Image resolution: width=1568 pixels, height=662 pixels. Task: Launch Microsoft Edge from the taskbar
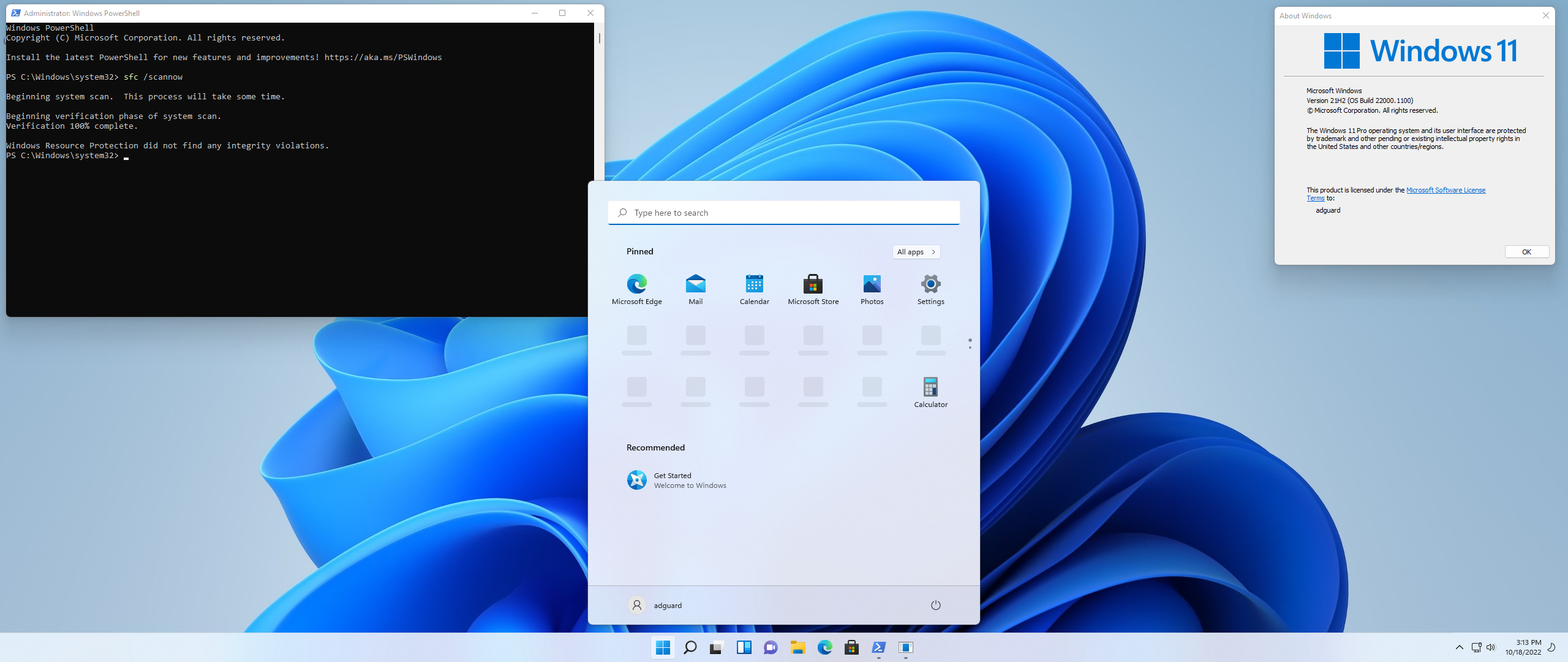point(824,647)
